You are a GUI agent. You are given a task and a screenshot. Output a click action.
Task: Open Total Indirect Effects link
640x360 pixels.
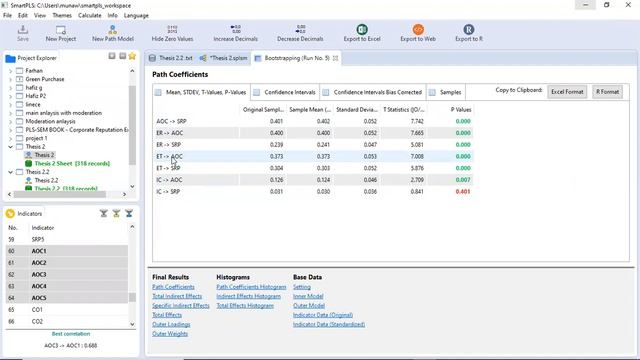[177, 296]
